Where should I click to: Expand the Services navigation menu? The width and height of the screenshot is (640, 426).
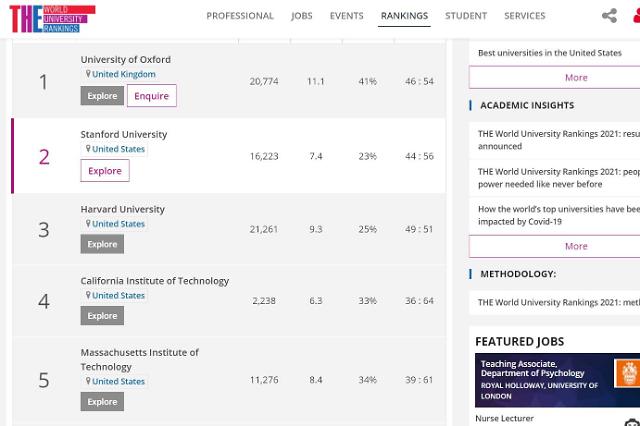point(525,16)
